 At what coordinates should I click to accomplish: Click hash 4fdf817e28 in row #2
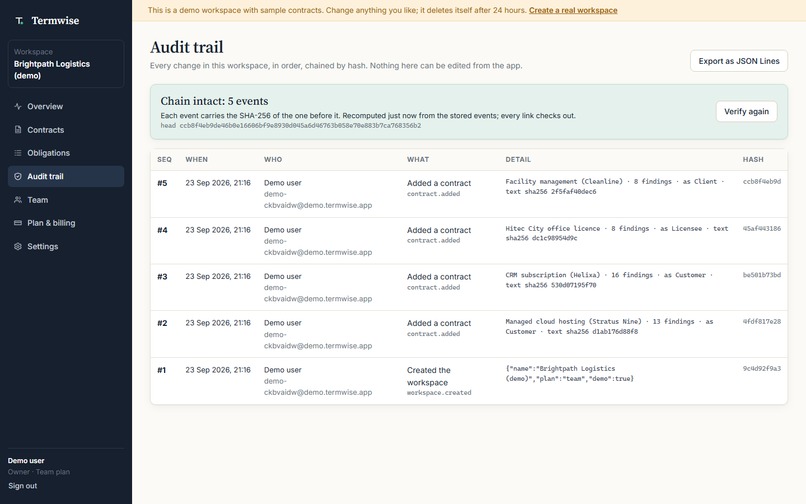[x=762, y=321]
